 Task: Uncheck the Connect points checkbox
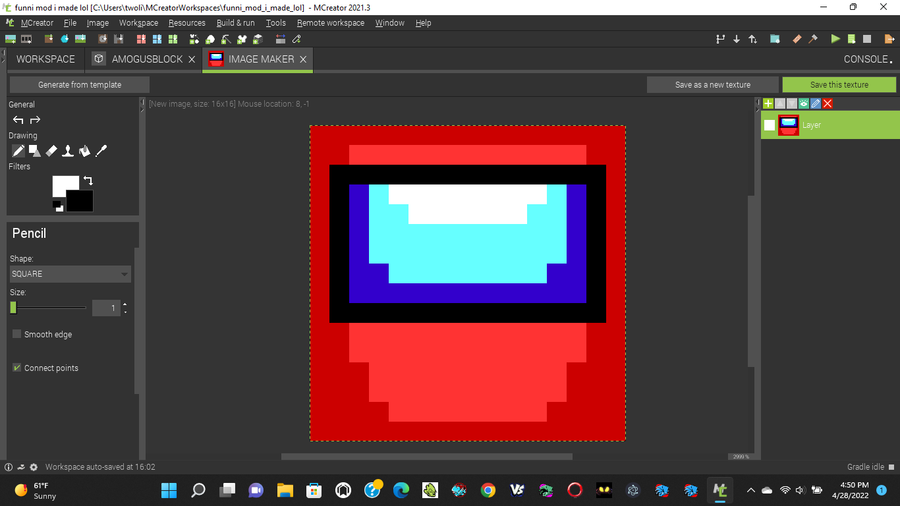17,368
